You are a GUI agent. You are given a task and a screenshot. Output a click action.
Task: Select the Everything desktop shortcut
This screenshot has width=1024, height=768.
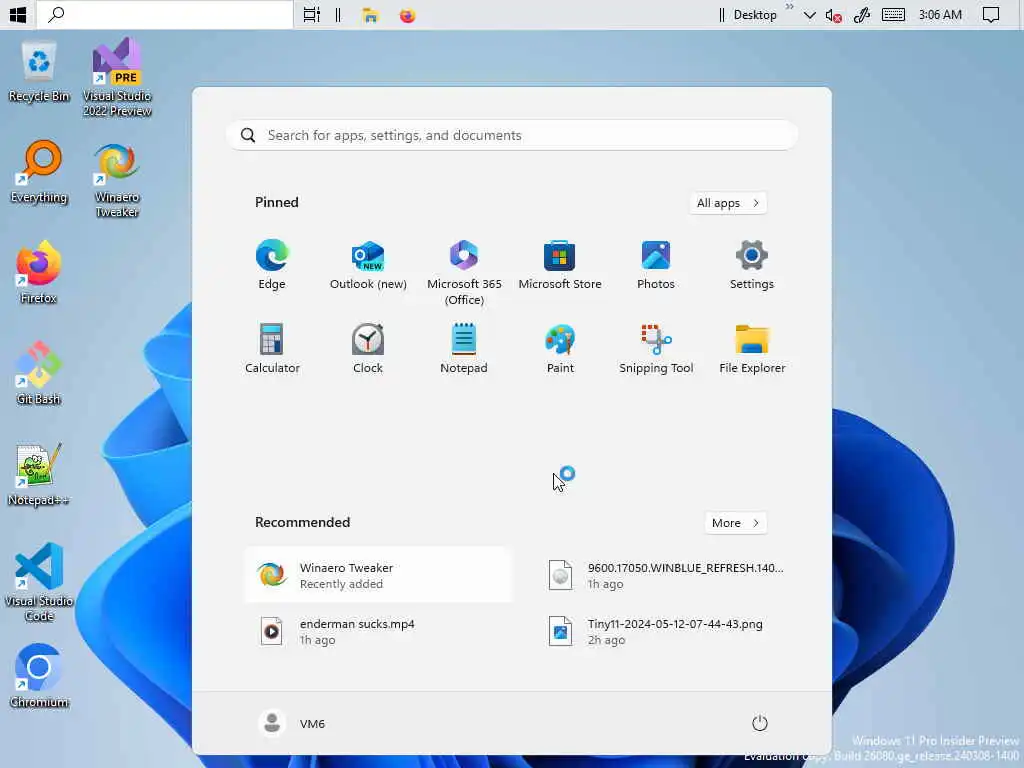click(39, 173)
